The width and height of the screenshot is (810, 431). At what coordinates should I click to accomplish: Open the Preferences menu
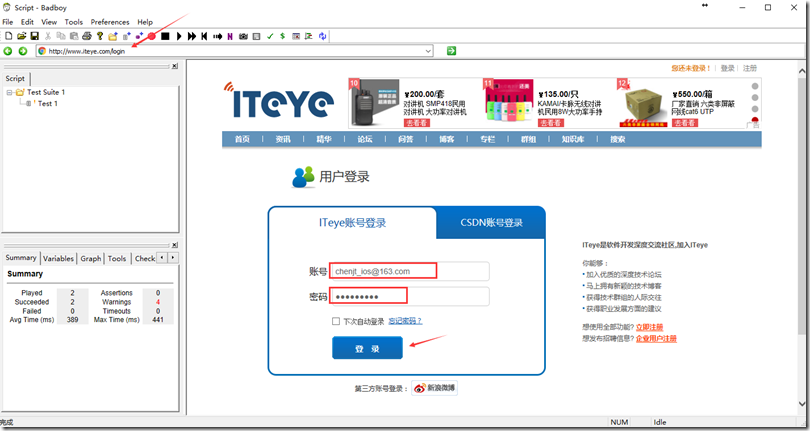[x=110, y=22]
